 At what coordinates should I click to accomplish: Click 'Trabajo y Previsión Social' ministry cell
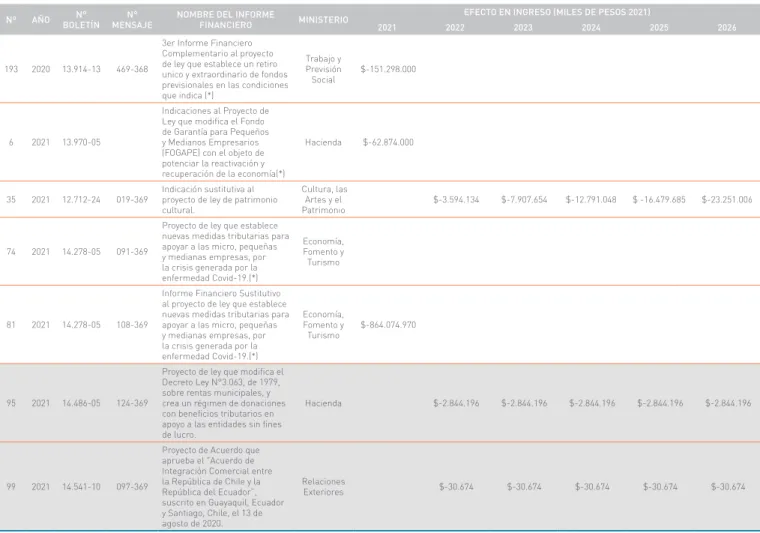[323, 69]
